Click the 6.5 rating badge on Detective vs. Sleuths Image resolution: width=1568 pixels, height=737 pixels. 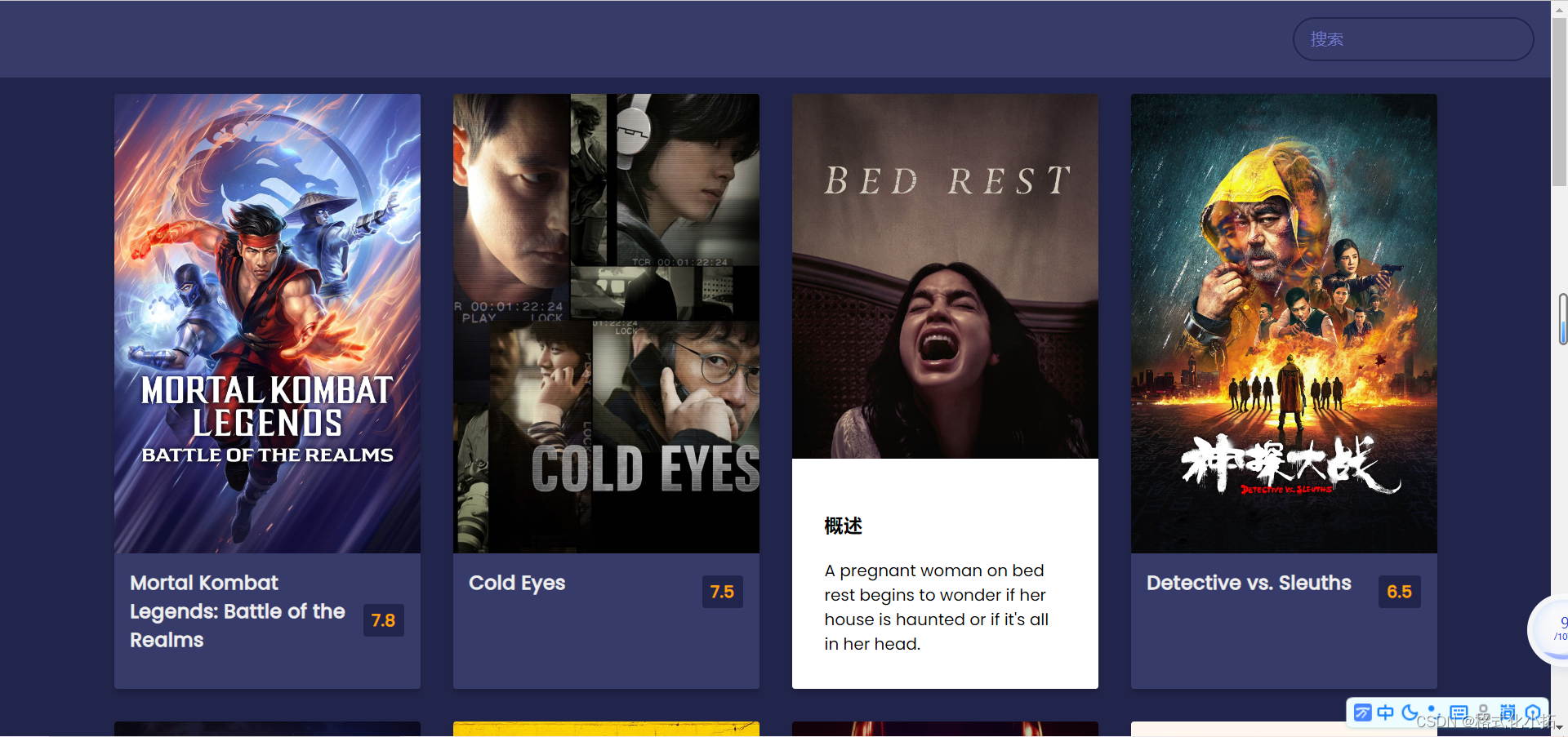tap(1400, 592)
